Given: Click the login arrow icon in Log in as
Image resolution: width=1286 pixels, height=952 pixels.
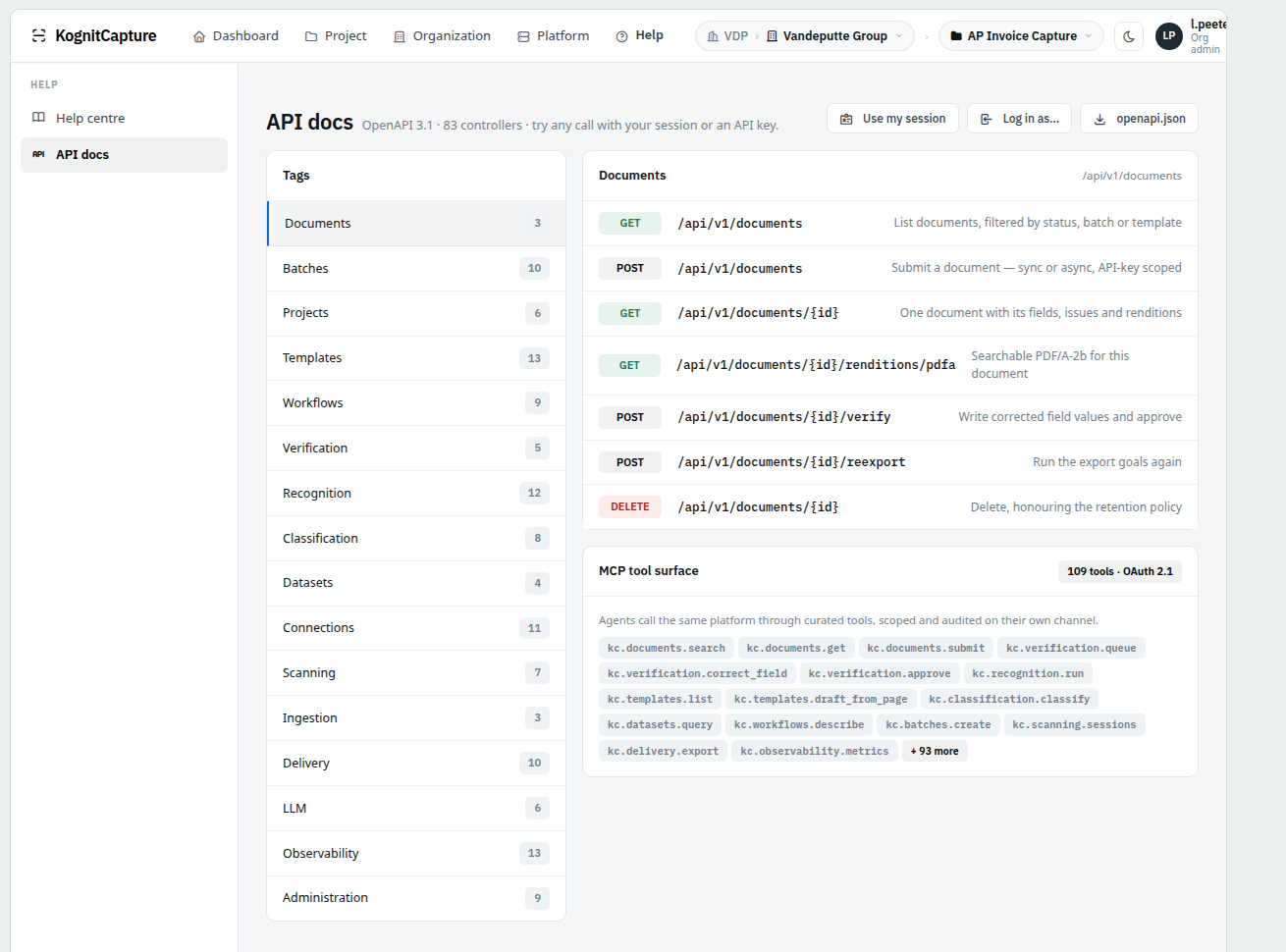Looking at the screenshot, I should 987,119.
